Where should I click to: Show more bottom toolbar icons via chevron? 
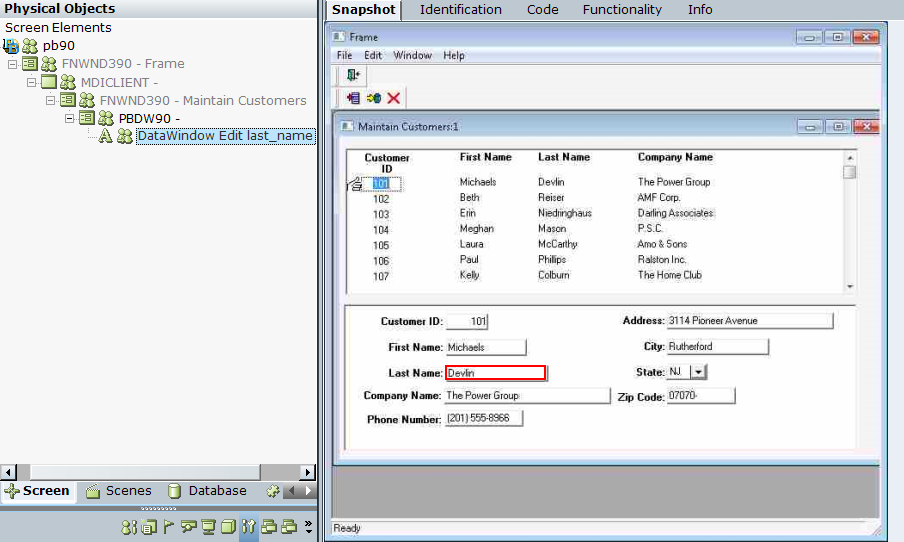point(308,527)
